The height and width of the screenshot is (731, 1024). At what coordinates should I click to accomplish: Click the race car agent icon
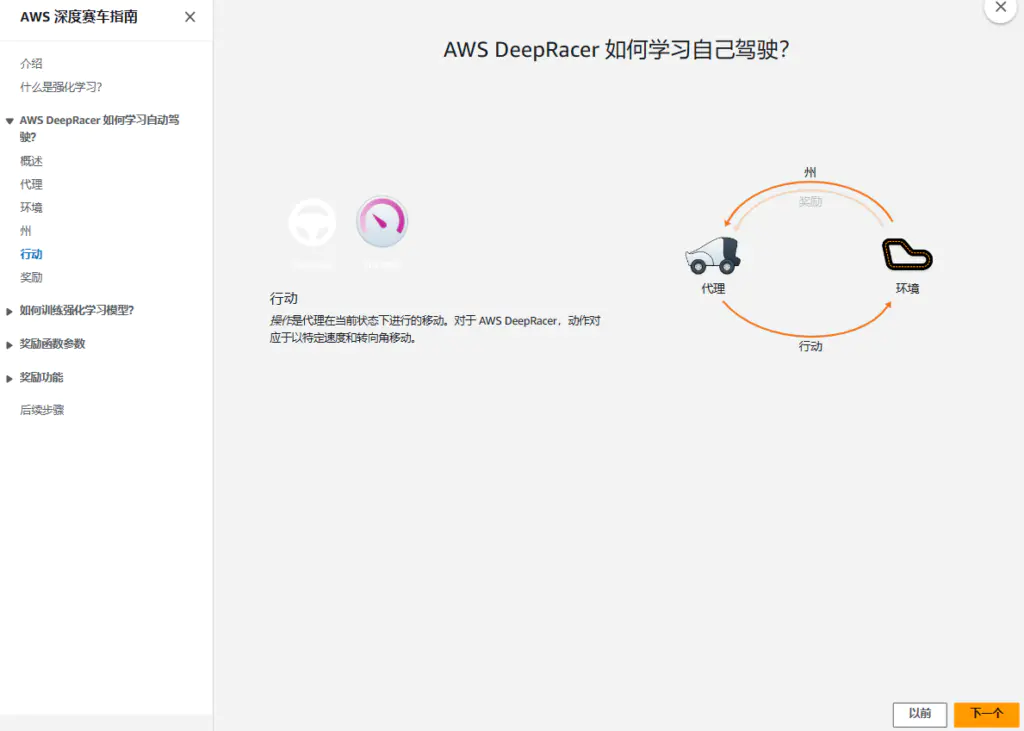713,255
